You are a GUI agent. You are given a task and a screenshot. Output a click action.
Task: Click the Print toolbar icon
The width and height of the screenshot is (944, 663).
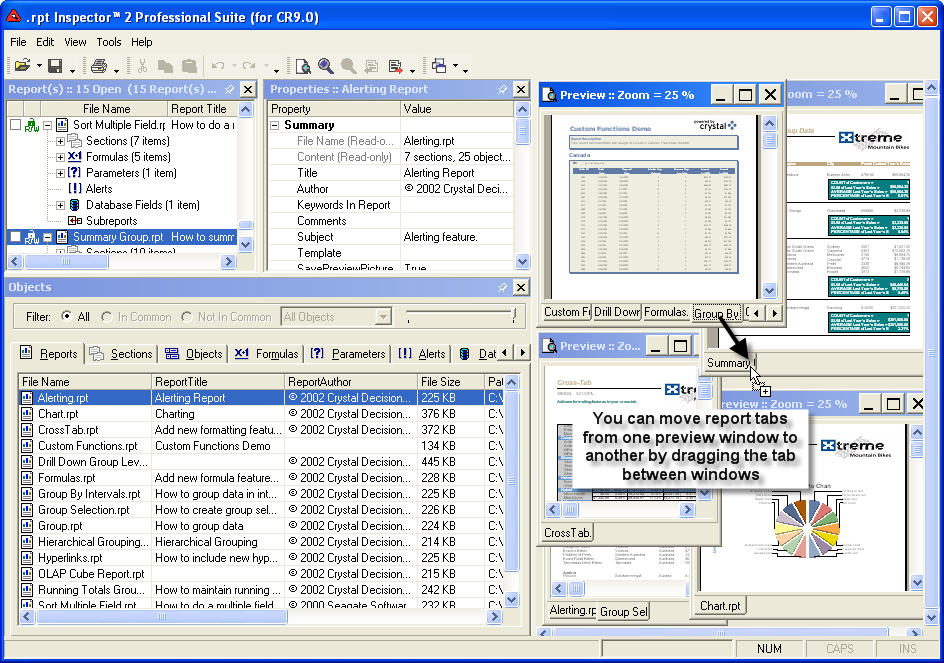pyautogui.click(x=99, y=65)
